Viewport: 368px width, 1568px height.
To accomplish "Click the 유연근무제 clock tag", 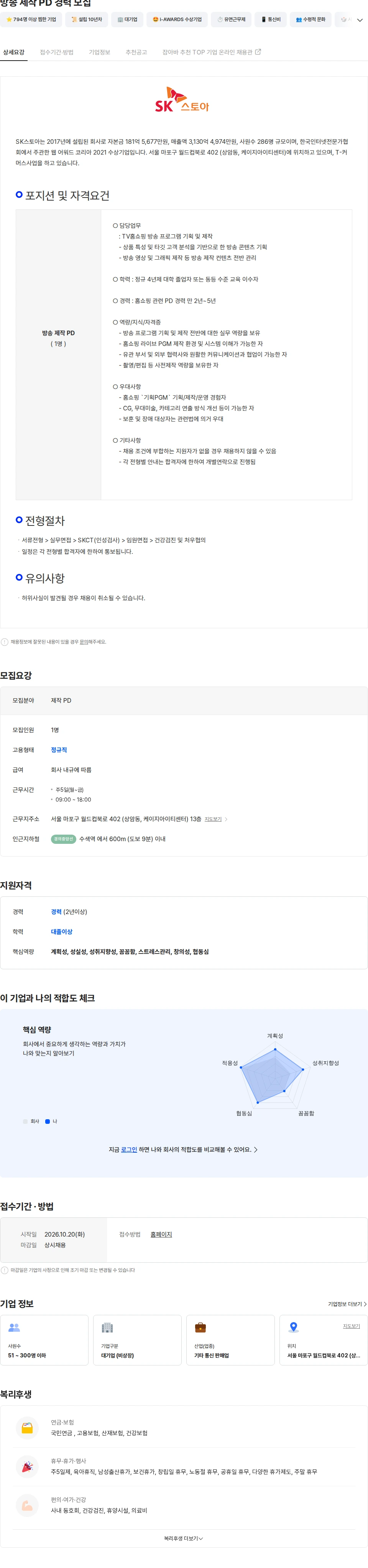I will click(231, 20).
